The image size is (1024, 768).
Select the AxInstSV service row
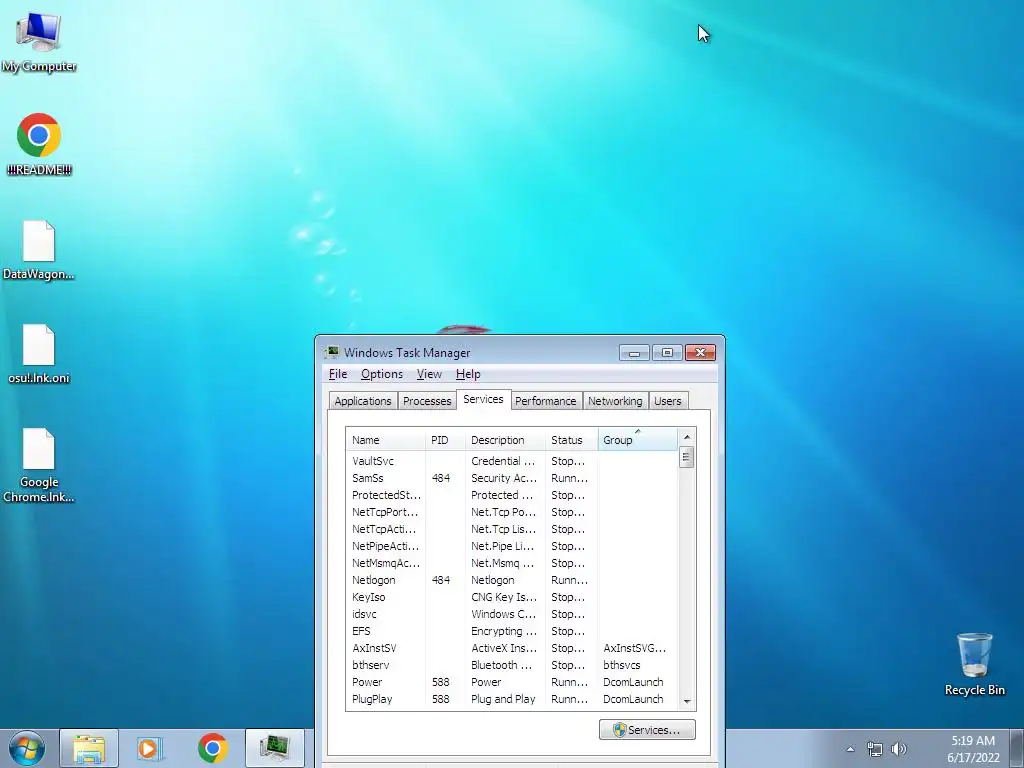tap(512, 648)
